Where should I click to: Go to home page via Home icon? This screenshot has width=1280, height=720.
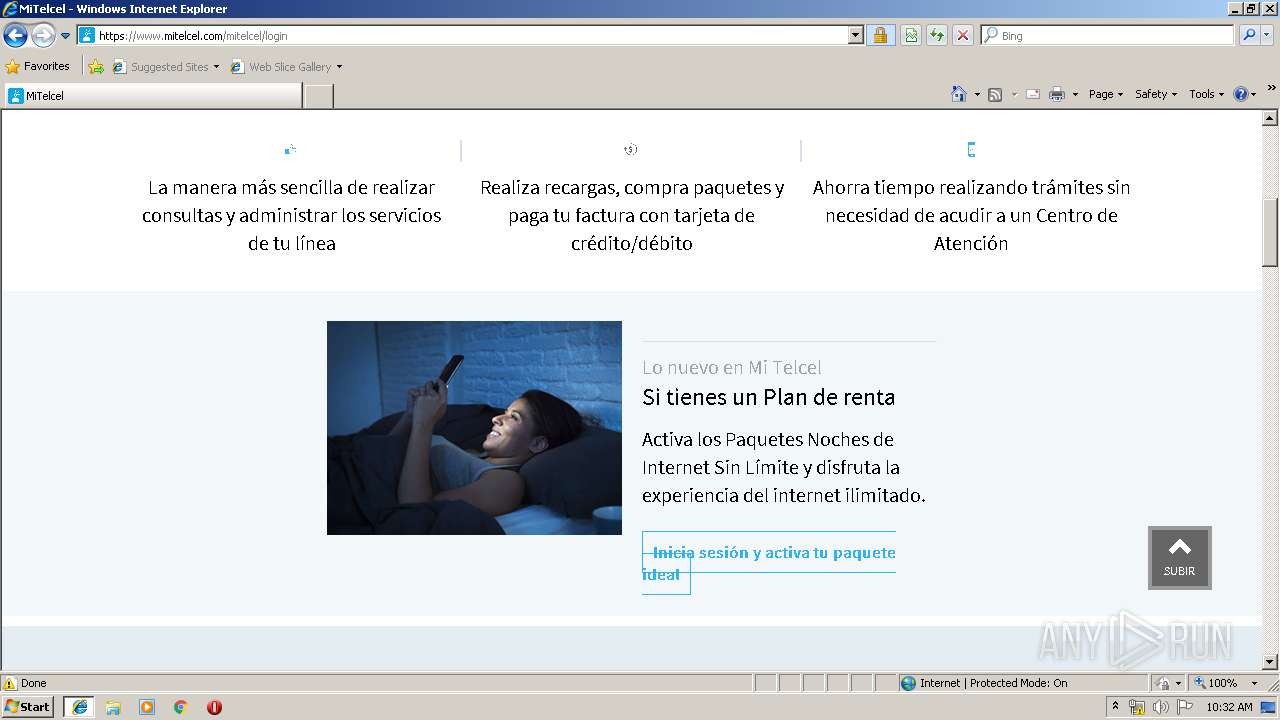pyautogui.click(x=959, y=94)
